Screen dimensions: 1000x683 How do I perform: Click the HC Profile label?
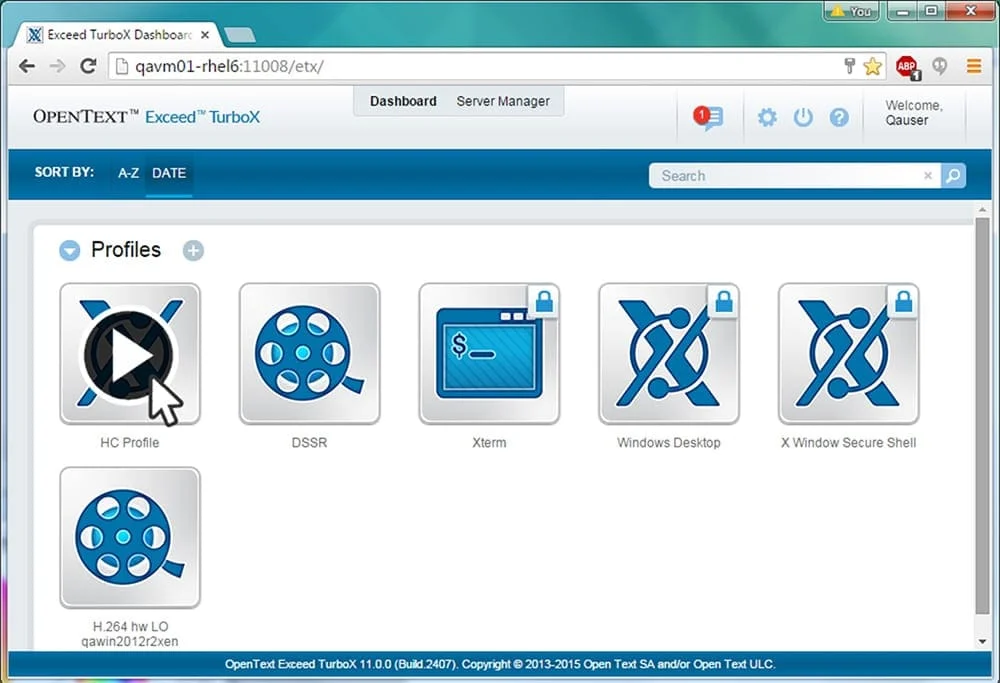pyautogui.click(x=129, y=443)
